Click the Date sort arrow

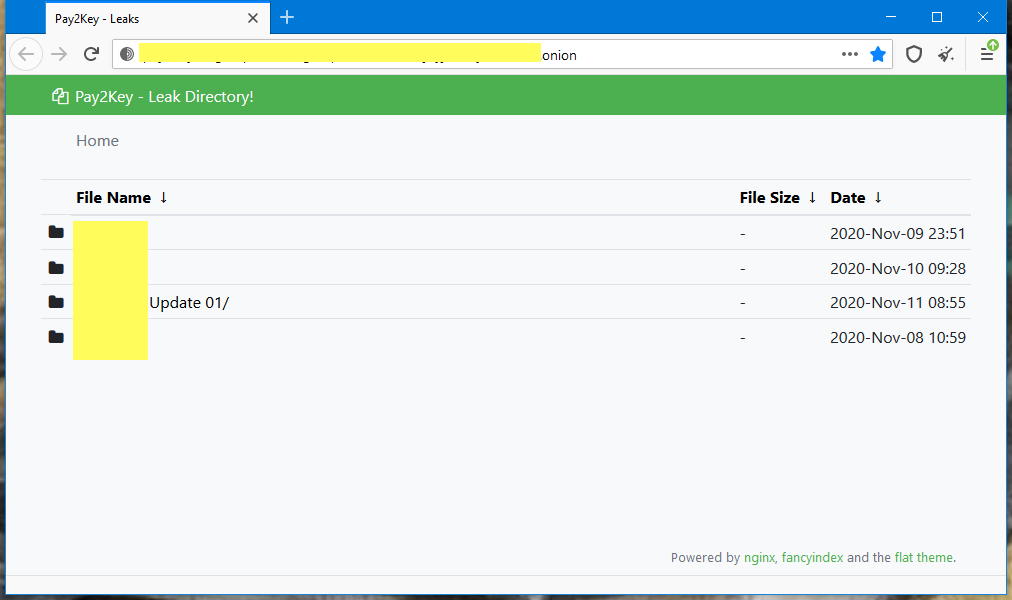coord(878,197)
